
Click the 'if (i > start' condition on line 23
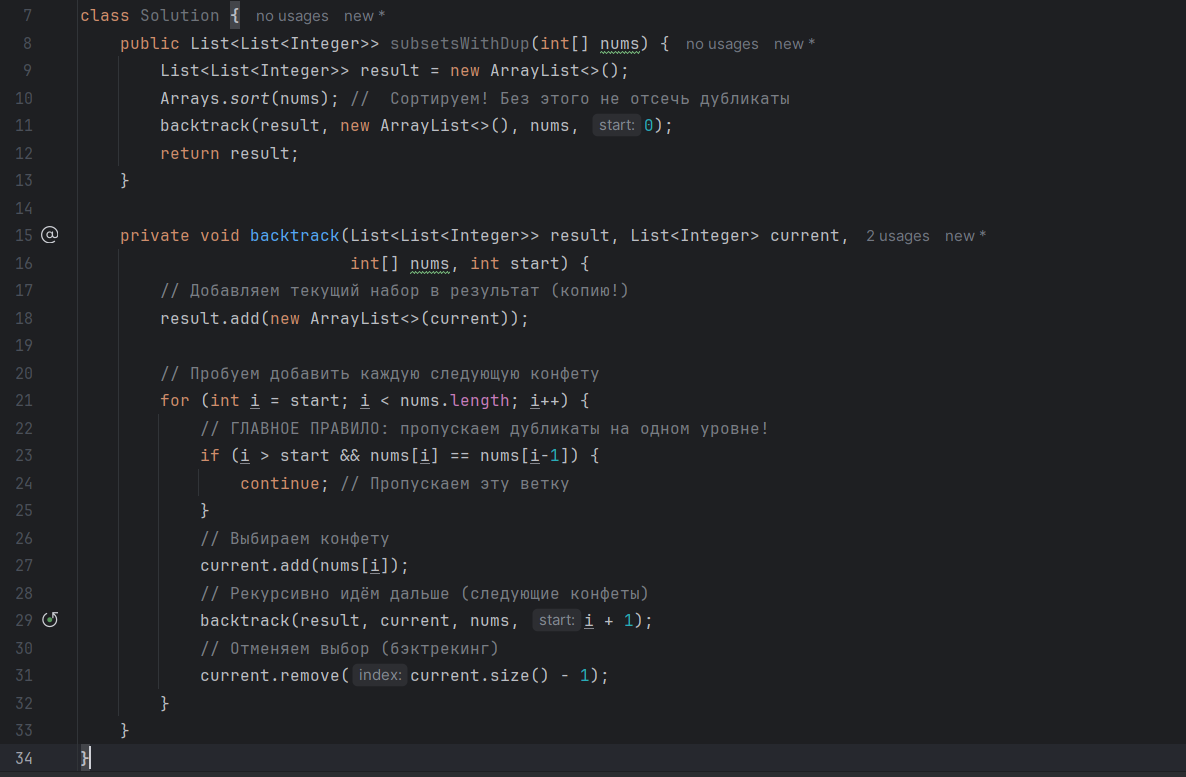265,456
